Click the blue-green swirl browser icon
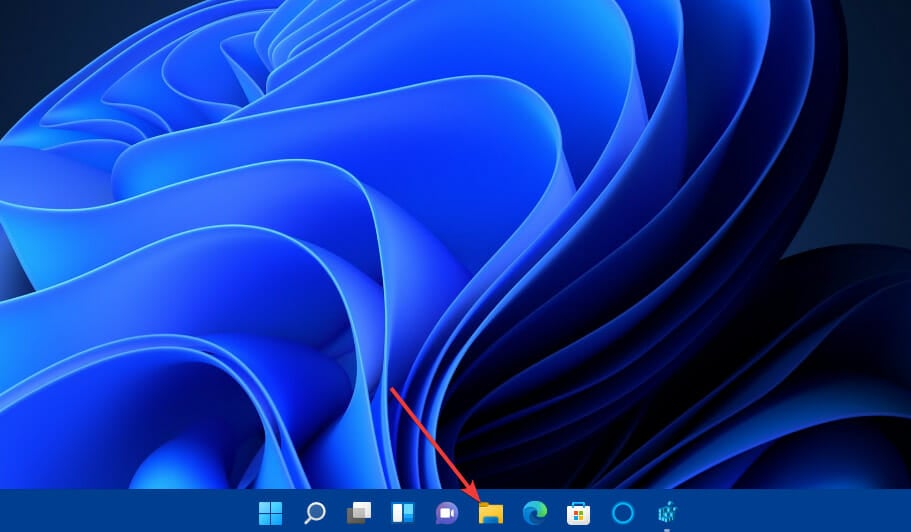 (535, 513)
